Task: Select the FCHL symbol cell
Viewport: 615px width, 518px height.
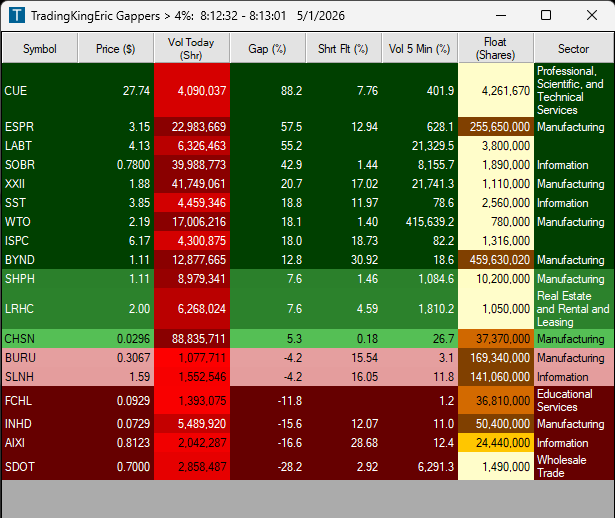Action: 40,400
